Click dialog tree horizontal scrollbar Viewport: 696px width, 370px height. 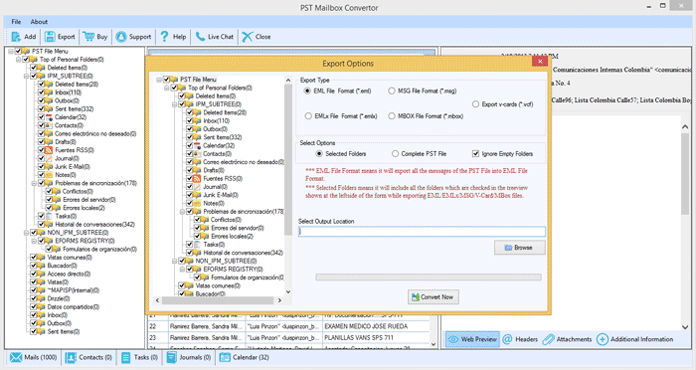(218, 300)
